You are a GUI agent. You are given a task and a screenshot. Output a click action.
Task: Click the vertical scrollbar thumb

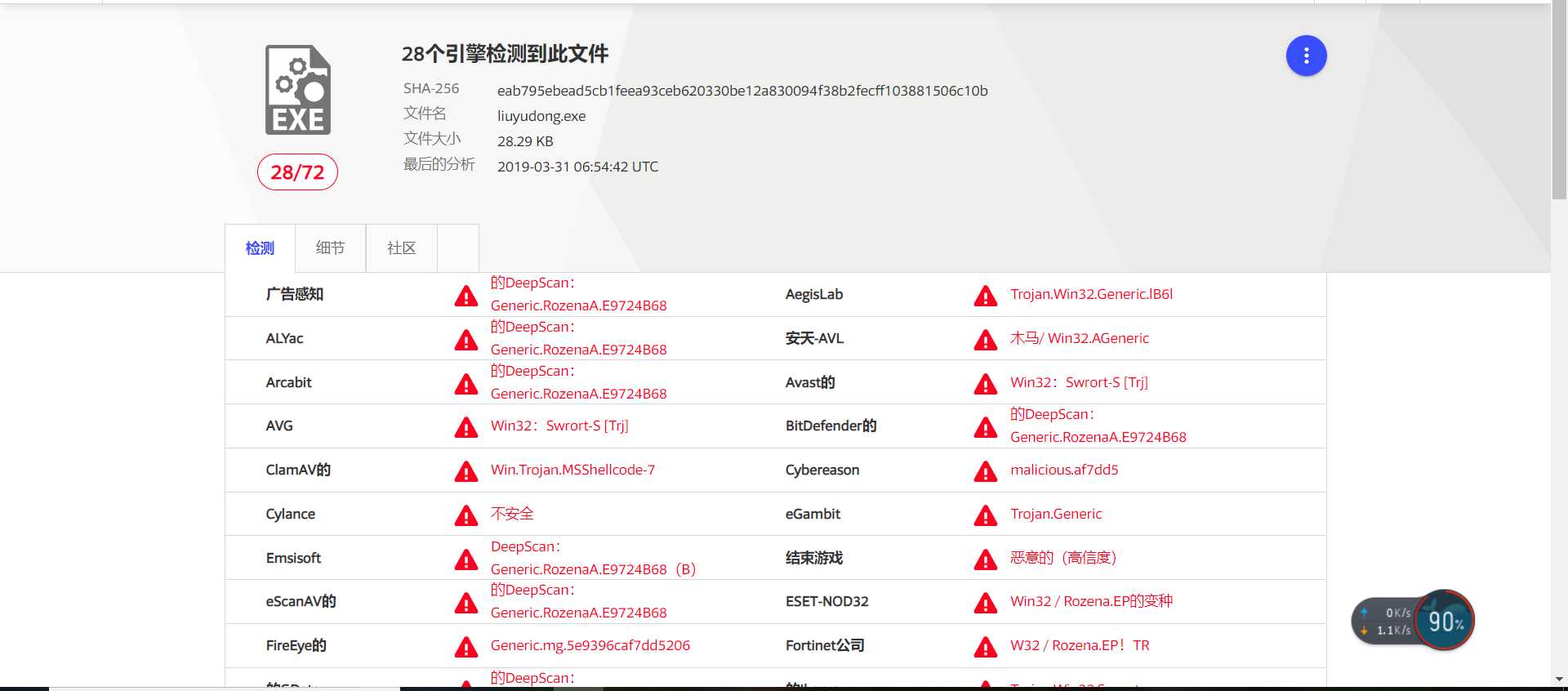(1559, 100)
